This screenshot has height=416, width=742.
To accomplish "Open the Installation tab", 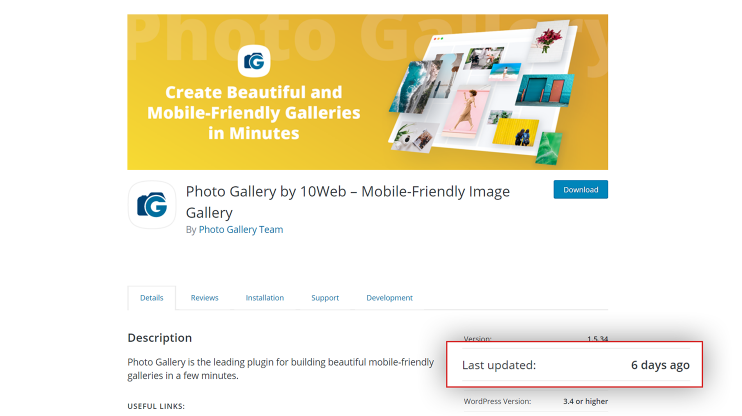I will pyautogui.click(x=265, y=298).
